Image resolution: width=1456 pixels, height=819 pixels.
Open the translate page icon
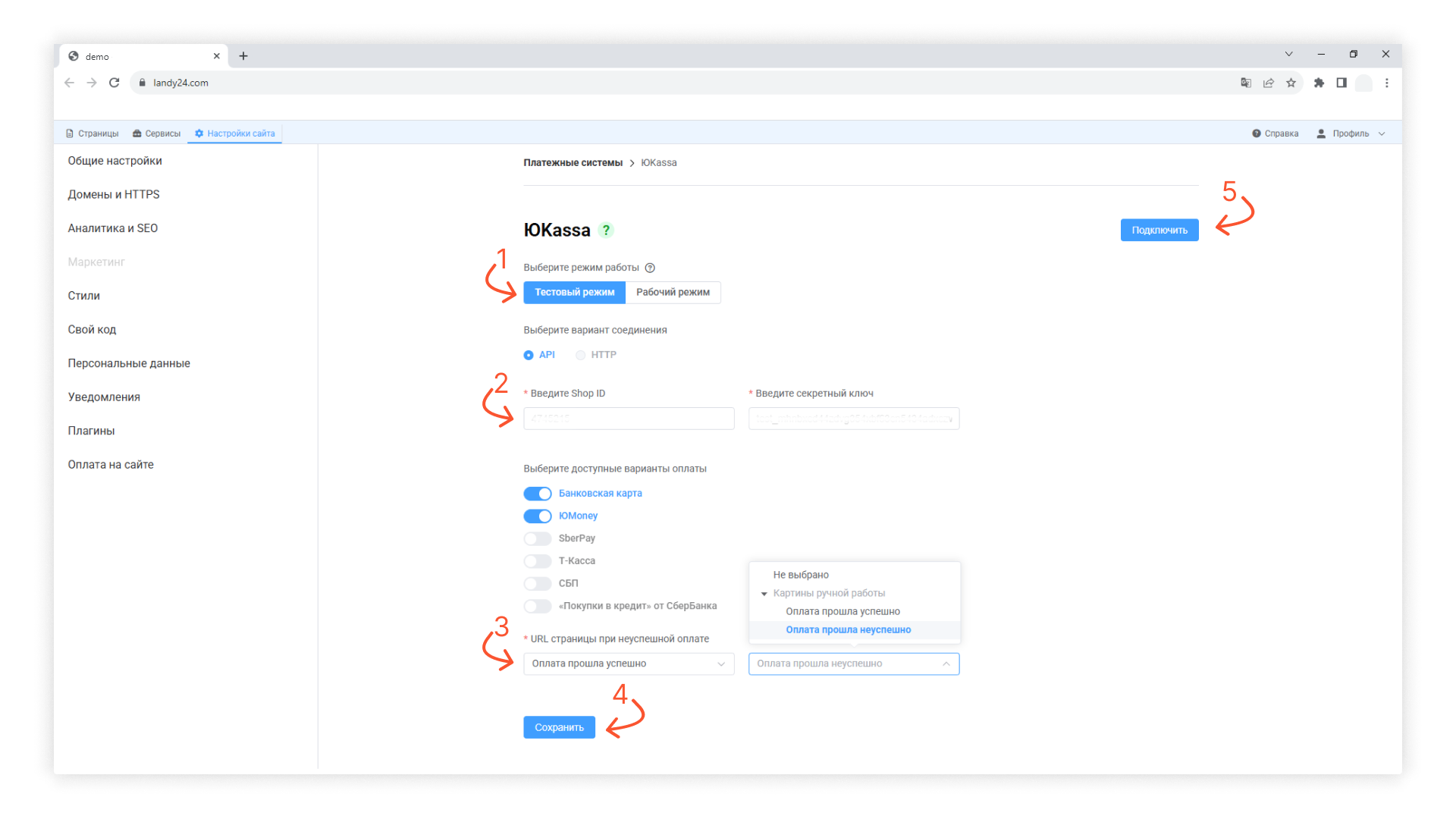point(1245,83)
